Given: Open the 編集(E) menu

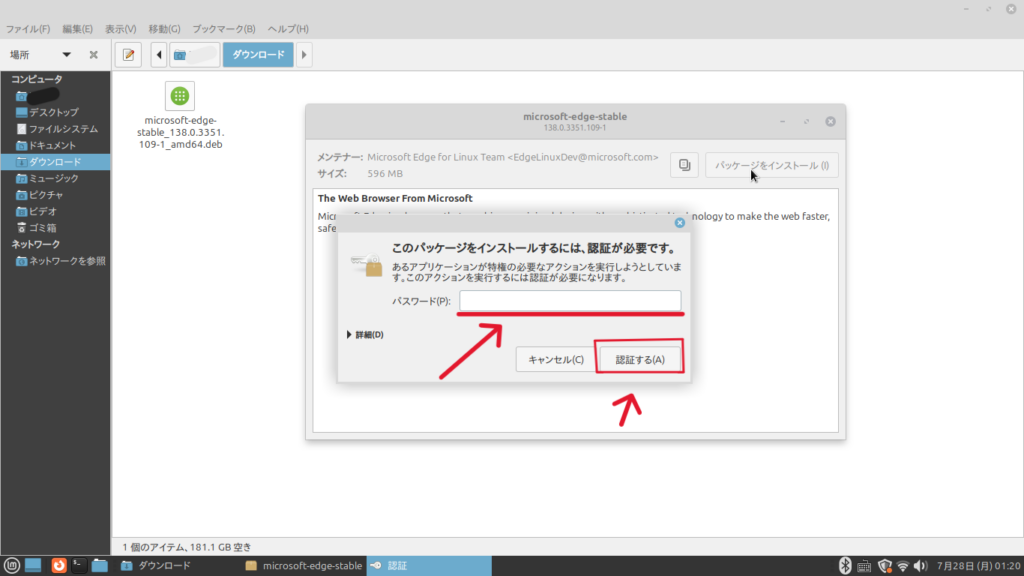Looking at the screenshot, I should [77, 29].
